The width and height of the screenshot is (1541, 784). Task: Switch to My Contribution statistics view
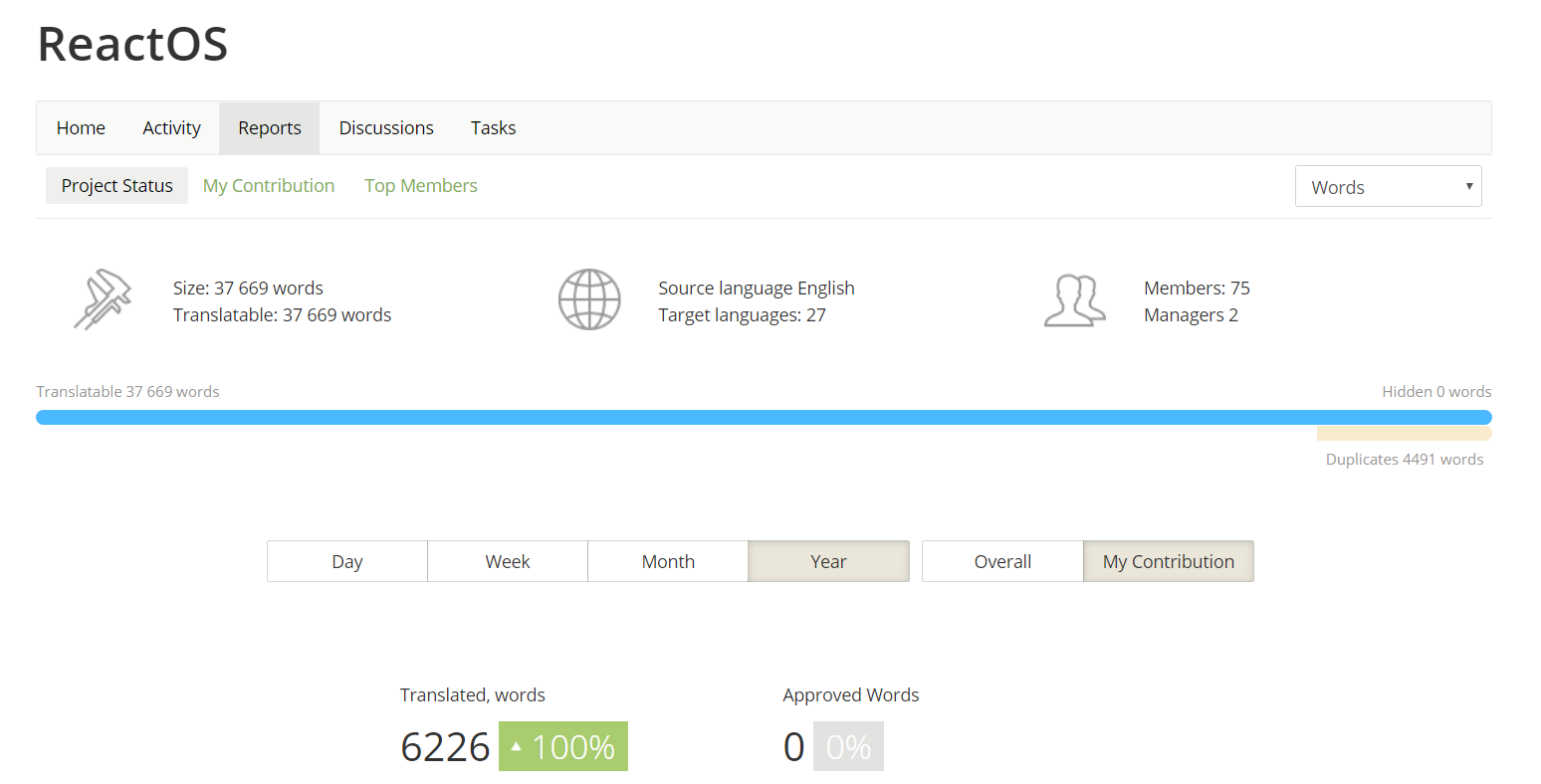tap(1169, 561)
